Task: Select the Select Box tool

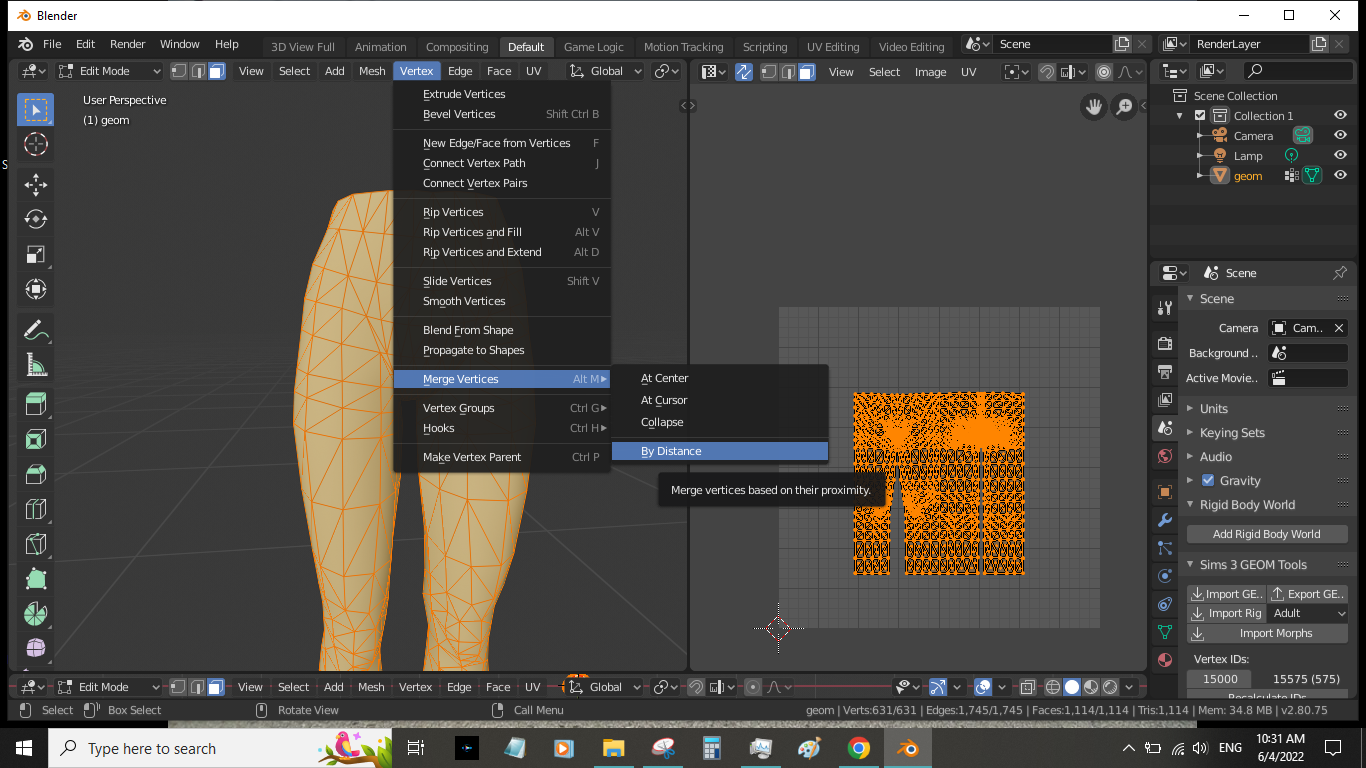Action: coord(35,109)
